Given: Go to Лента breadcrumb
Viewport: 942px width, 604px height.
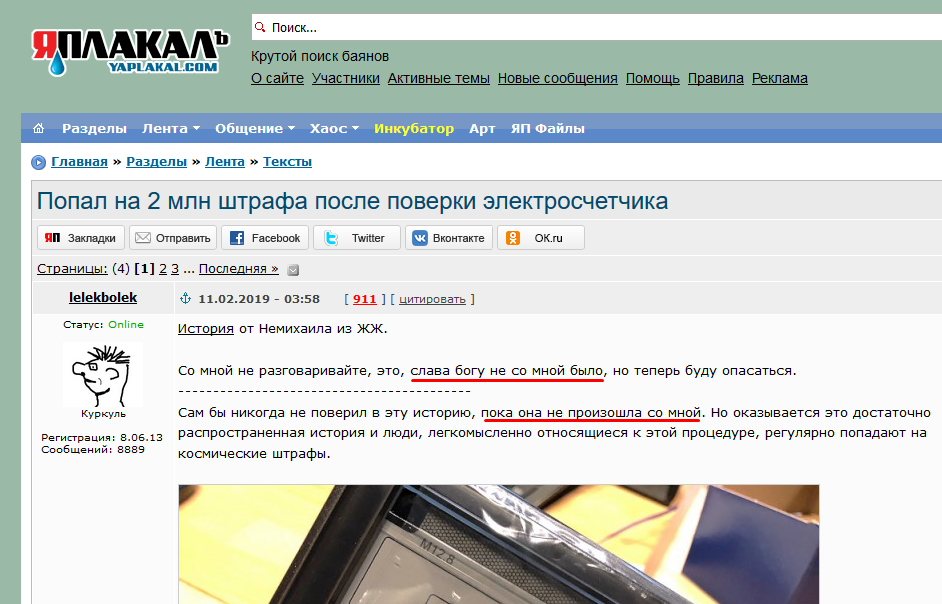Looking at the screenshot, I should coord(225,162).
